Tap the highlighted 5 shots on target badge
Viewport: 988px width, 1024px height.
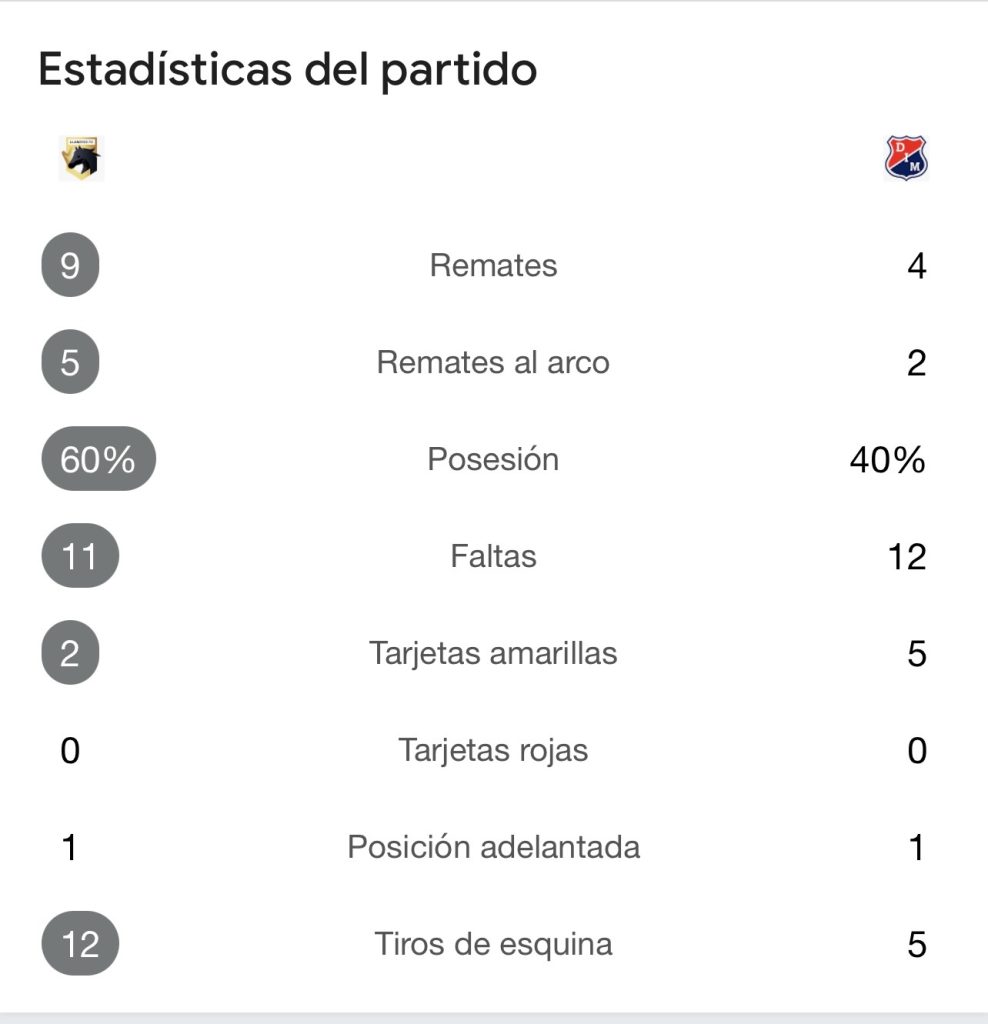(70, 363)
